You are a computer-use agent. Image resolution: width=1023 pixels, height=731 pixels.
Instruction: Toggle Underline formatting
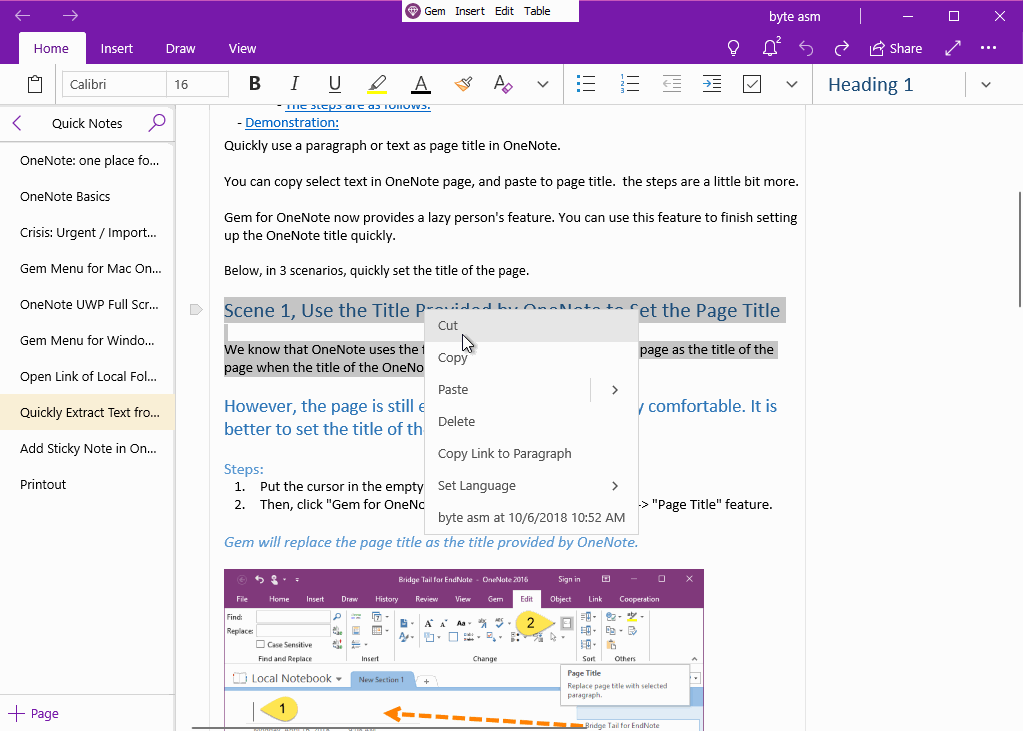(335, 84)
